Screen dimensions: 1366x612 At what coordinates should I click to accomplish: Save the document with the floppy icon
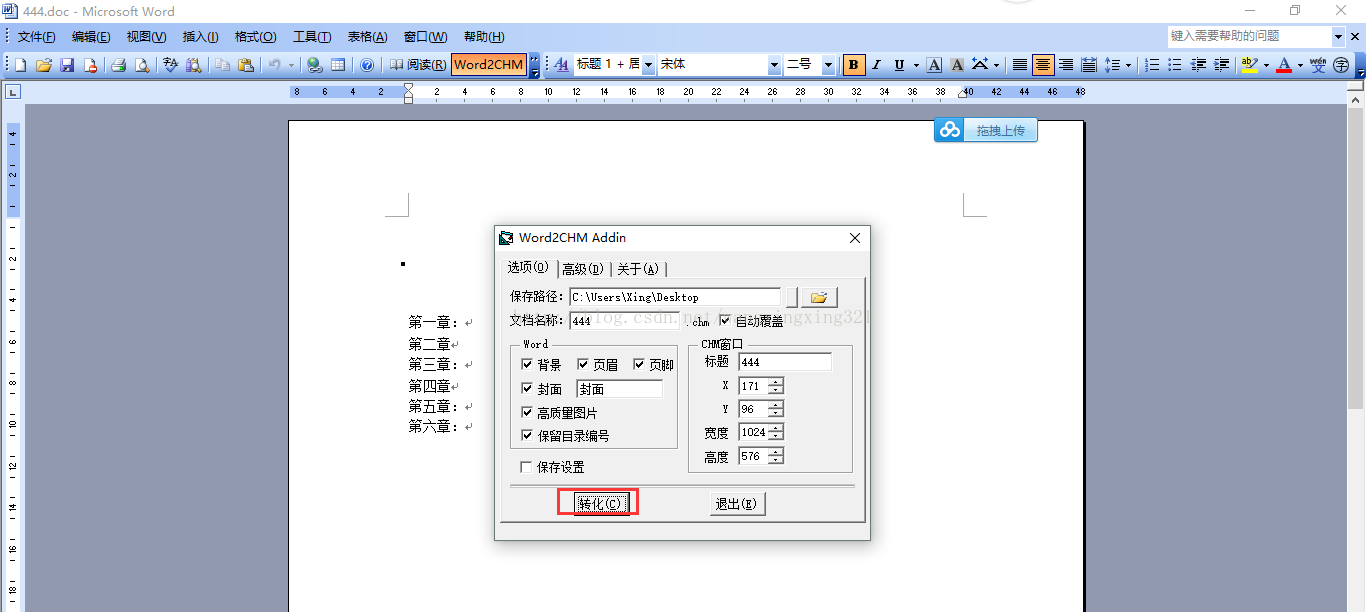point(67,65)
